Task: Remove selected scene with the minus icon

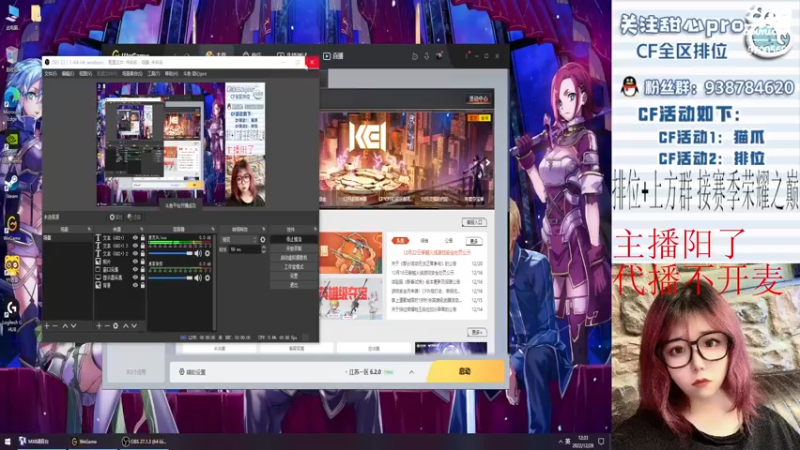Action: (55, 326)
